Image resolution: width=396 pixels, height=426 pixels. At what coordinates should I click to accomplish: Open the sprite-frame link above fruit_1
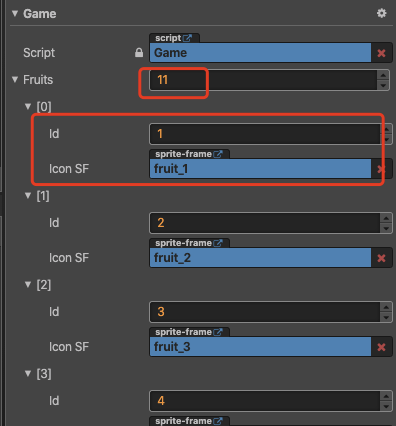tap(218, 154)
